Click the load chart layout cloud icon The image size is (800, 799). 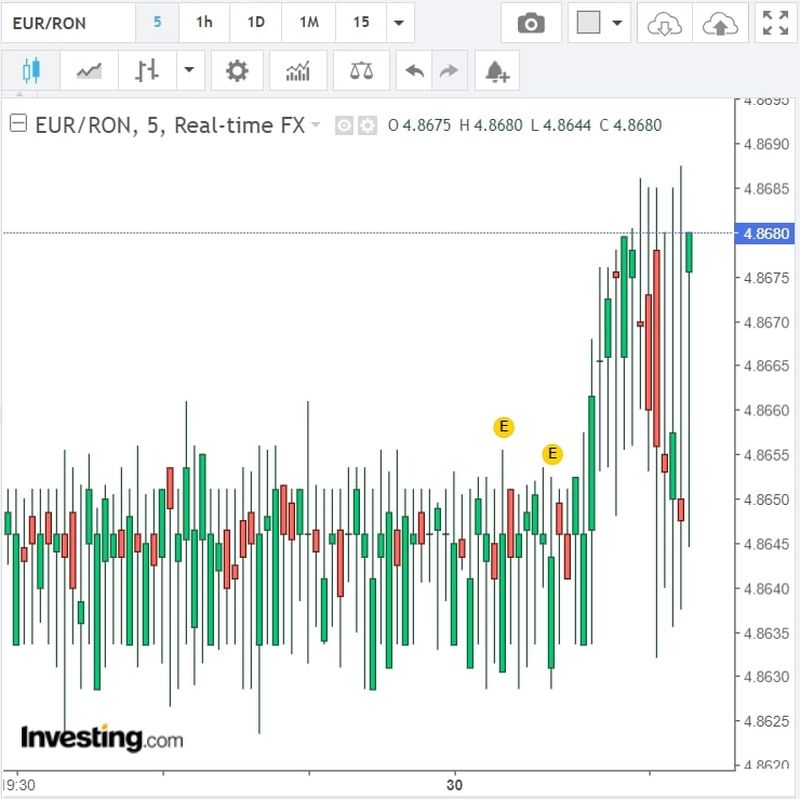663,23
